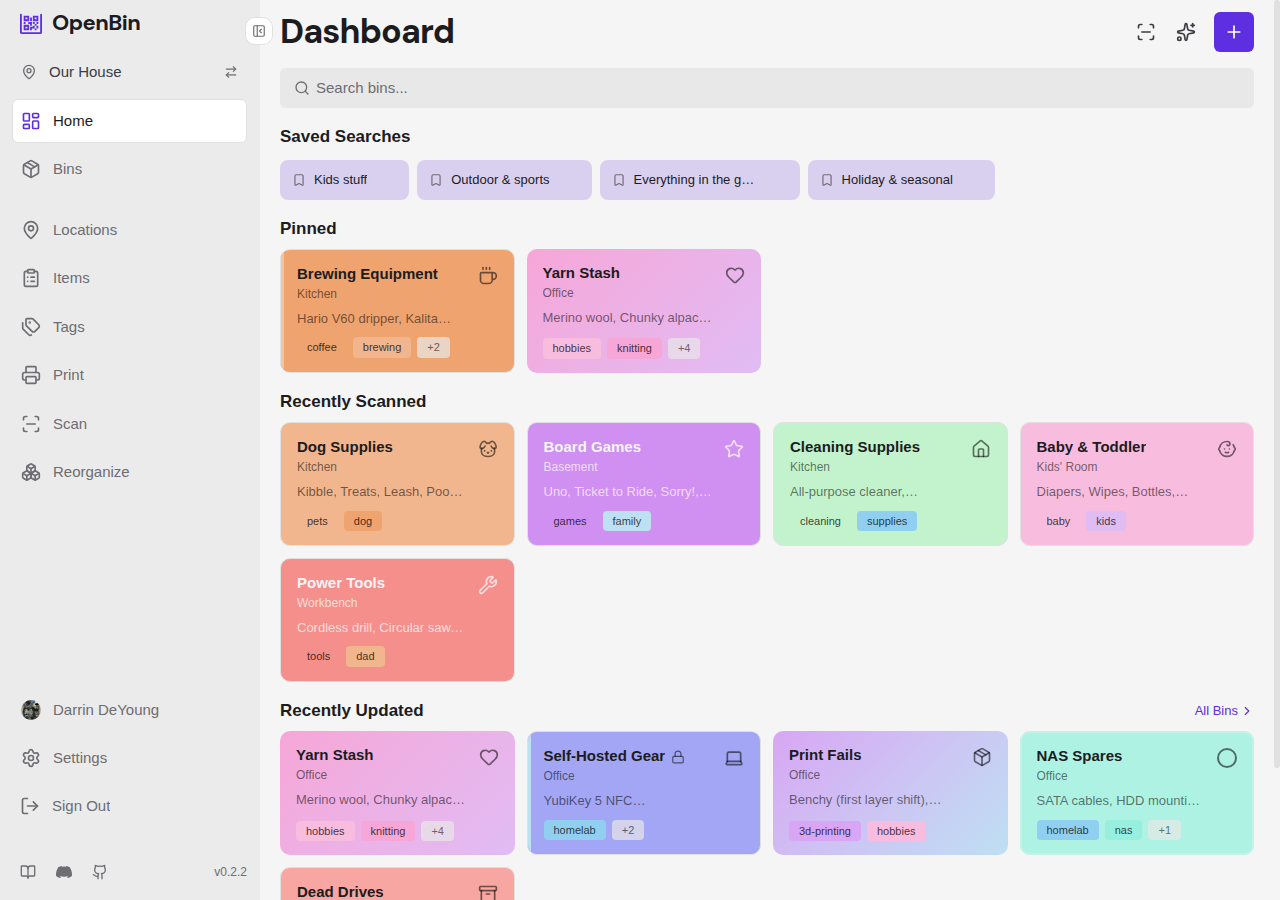Open the Scan page from the sidebar
Viewport: 1280px width, 900px height.
pyautogui.click(x=69, y=423)
